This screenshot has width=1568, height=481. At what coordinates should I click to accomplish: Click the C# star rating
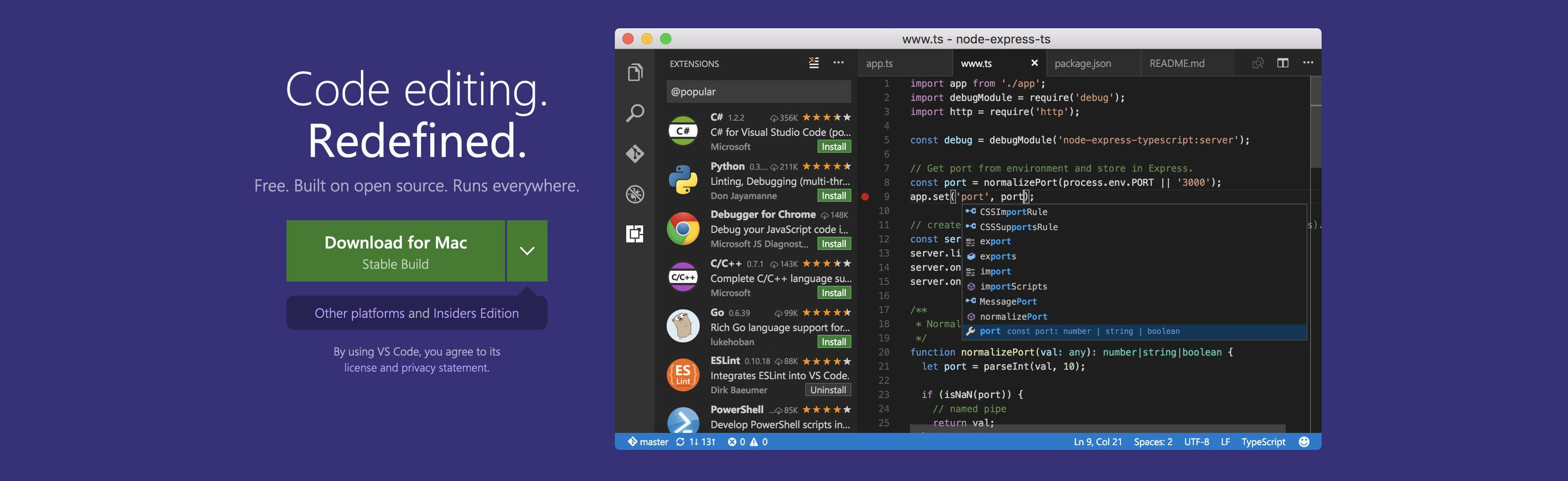(826, 117)
